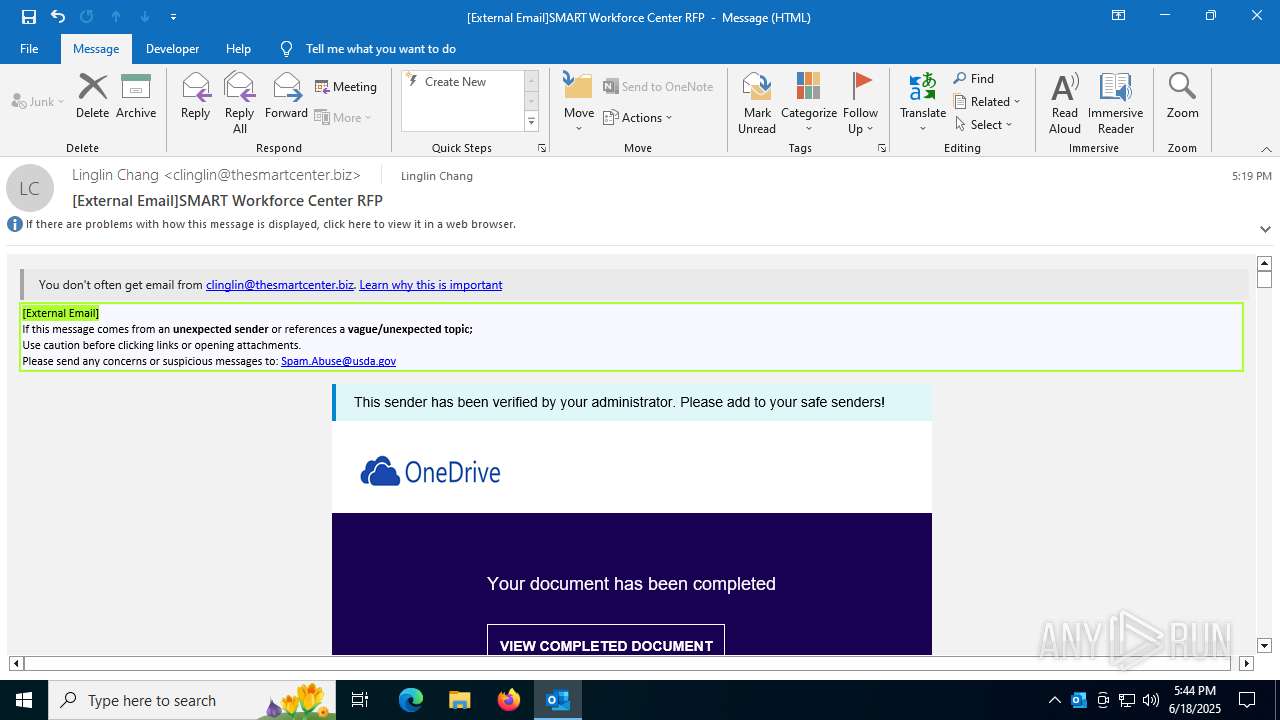
Task: Open the Customize Quick Access Toolbar arrow
Action: tap(174, 17)
